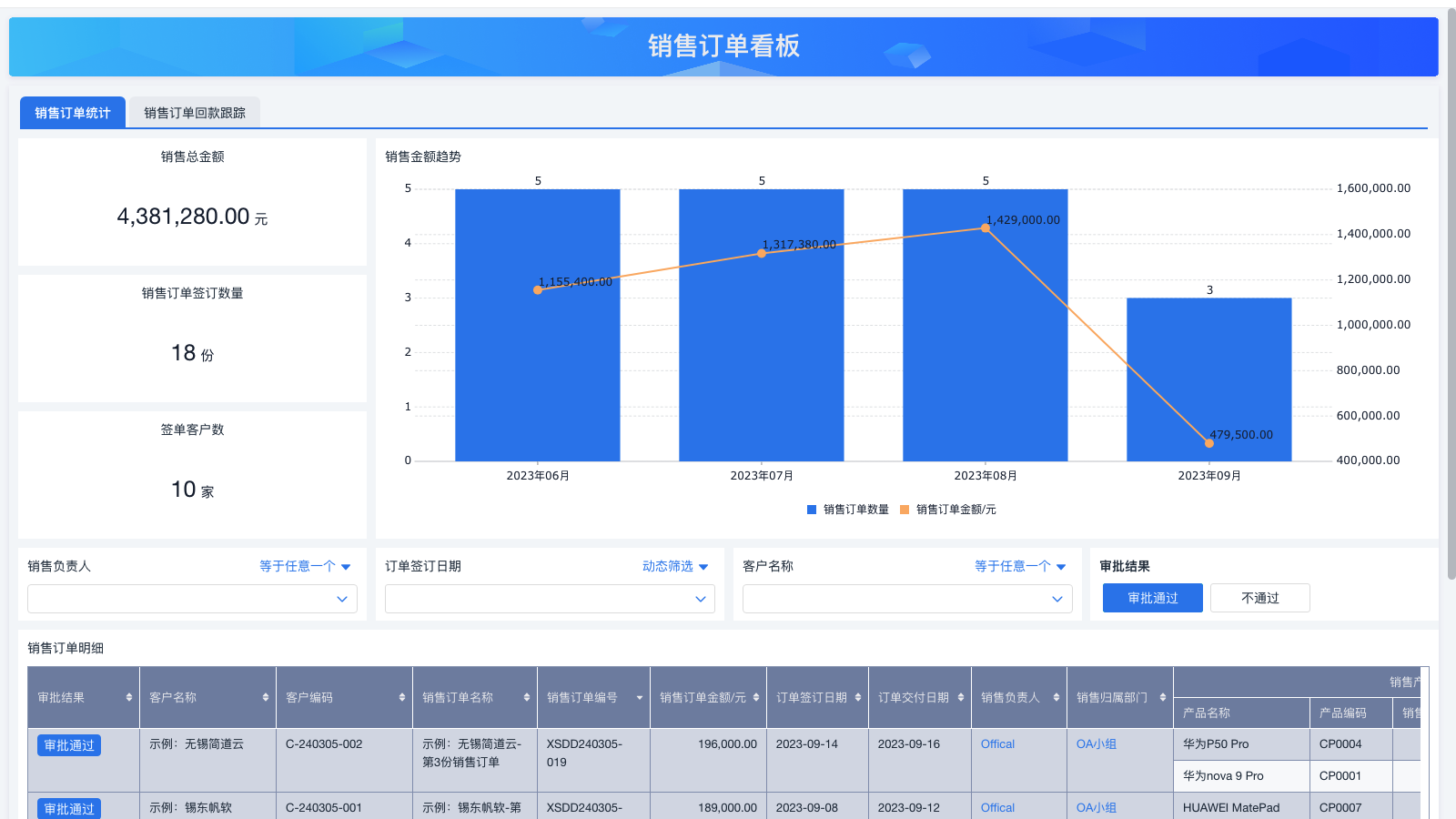Expand the 订单签订日期 selector
1456x819 pixels.
[549, 599]
